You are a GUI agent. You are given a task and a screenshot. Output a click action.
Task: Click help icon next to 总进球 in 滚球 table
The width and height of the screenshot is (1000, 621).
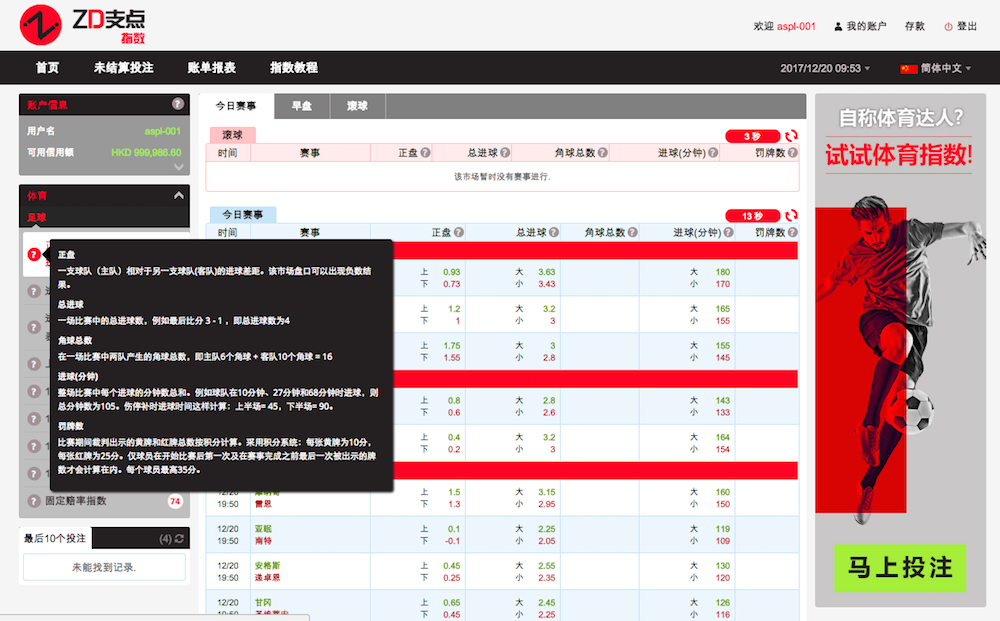505,153
